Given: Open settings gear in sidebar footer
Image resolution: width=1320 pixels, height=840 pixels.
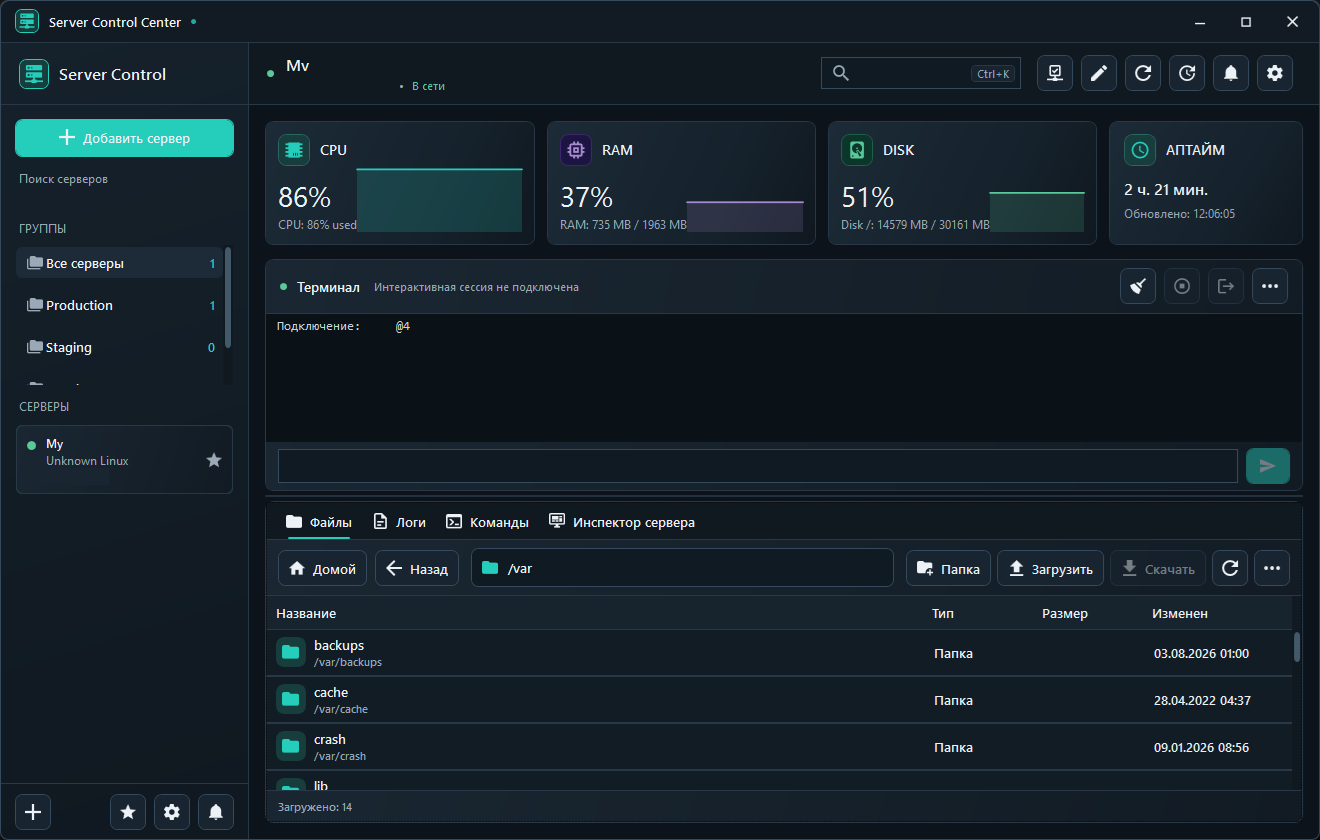Looking at the screenshot, I should tap(172, 812).
